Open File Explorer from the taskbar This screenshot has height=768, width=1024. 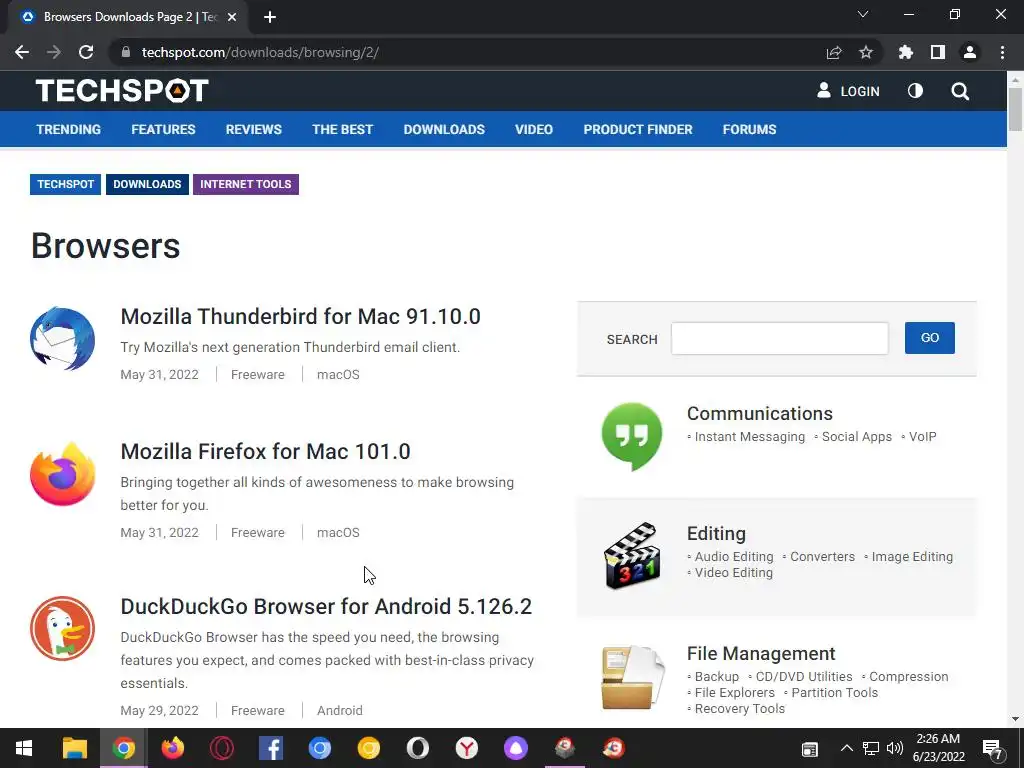click(x=74, y=748)
